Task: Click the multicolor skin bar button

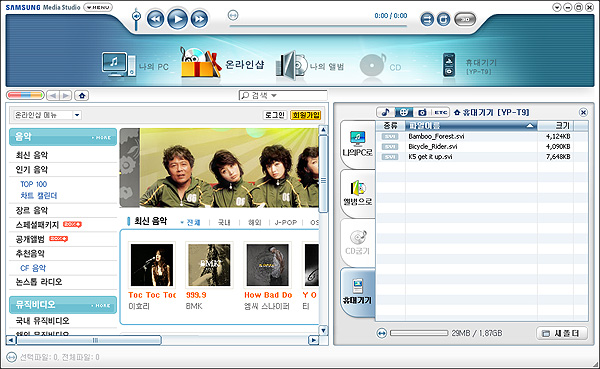Action: [x=25, y=95]
